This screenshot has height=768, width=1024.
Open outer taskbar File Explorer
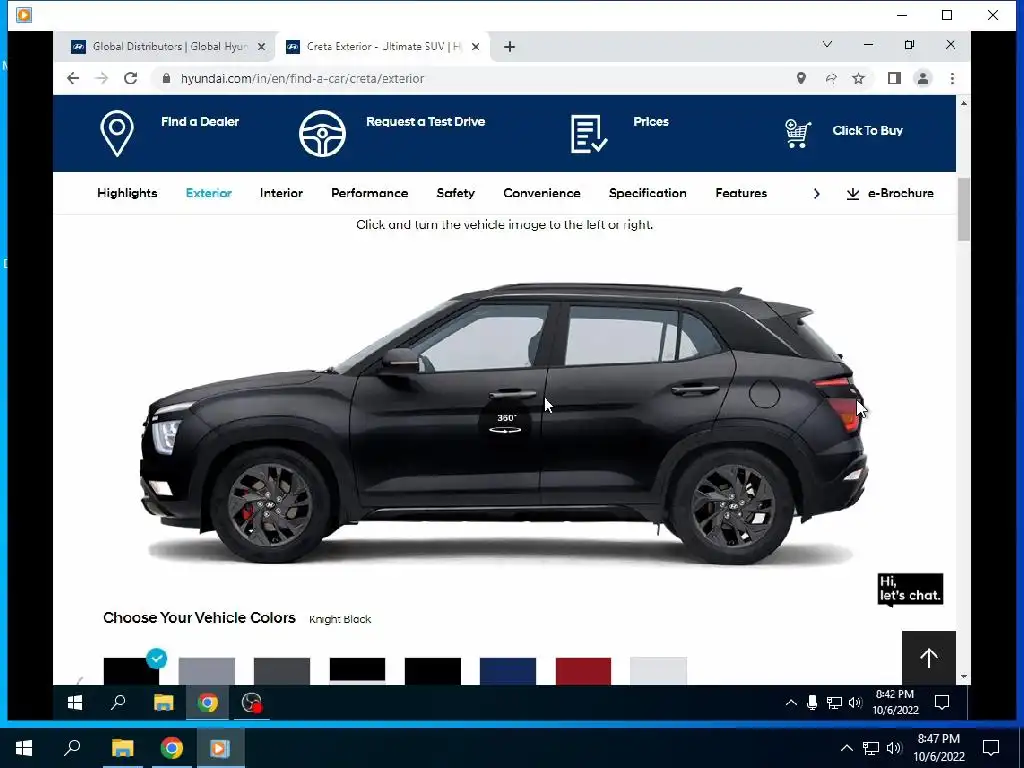pos(122,748)
